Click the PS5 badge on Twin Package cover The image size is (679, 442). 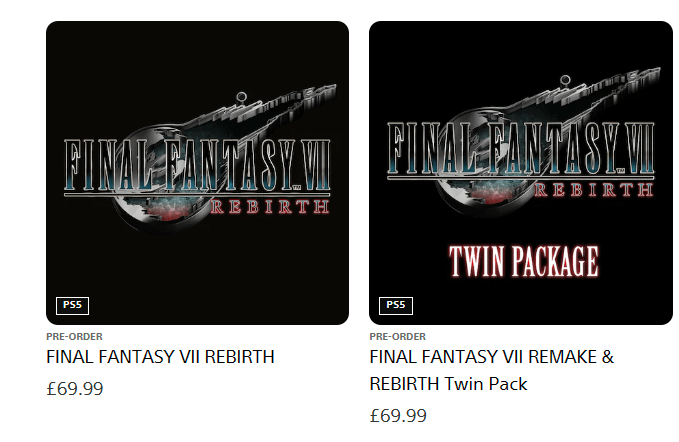pos(396,306)
